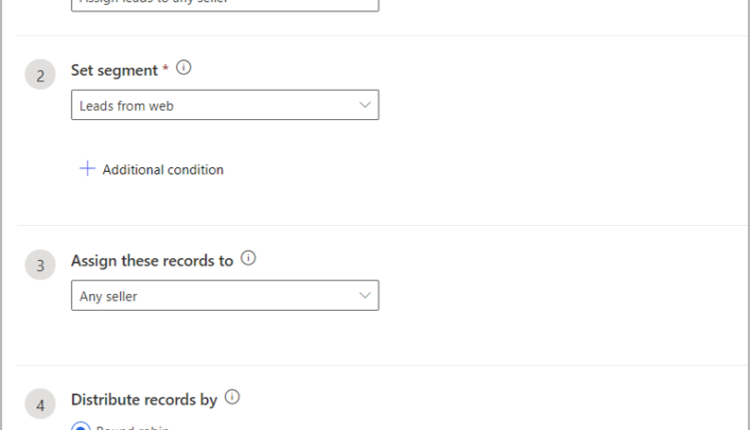The image size is (750, 430).
Task: Expand the Any seller dropdown chevron
Action: [x=364, y=295]
